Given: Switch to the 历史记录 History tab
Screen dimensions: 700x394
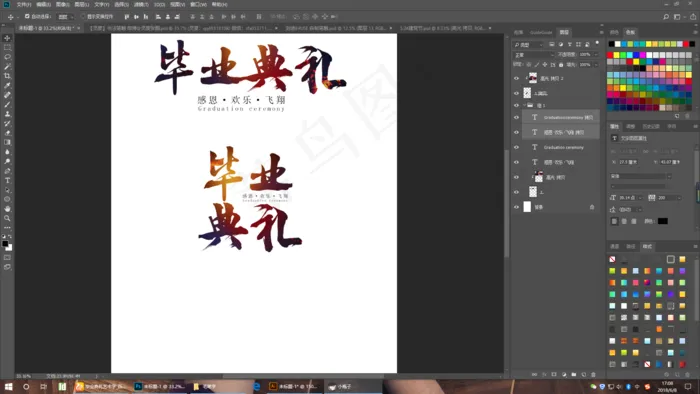Looking at the screenshot, I should (x=651, y=127).
